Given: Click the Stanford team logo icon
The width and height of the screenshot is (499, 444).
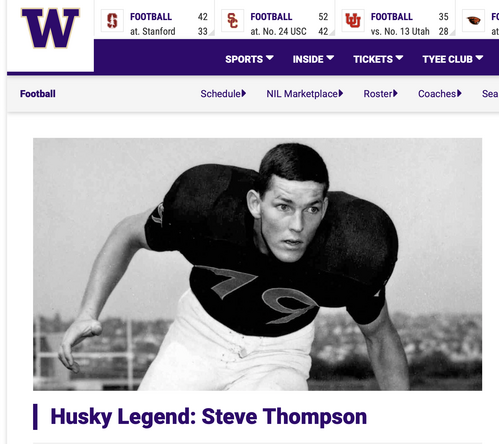Looking at the screenshot, I should [112, 21].
